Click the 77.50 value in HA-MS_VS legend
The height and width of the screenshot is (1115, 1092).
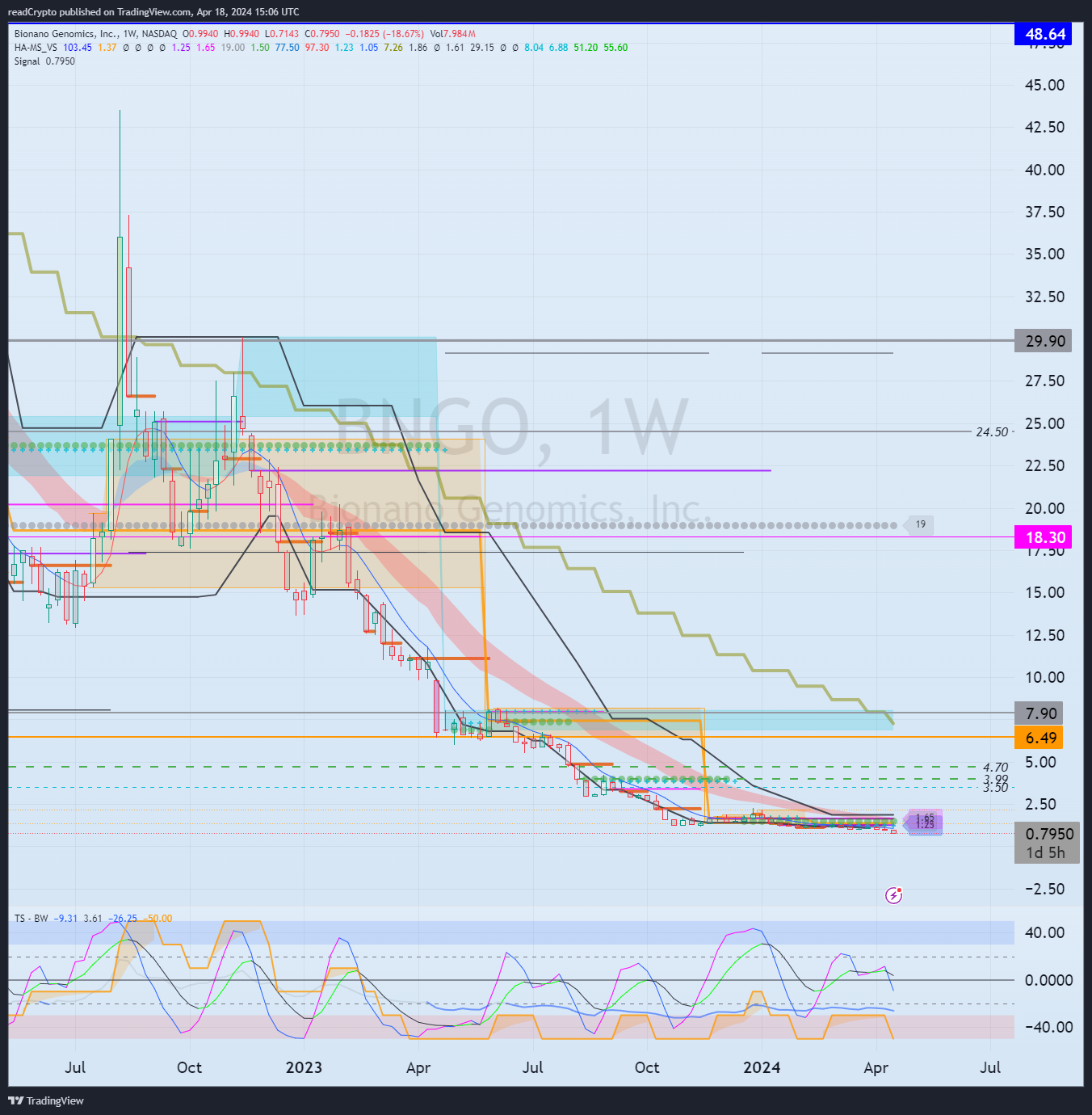point(287,48)
